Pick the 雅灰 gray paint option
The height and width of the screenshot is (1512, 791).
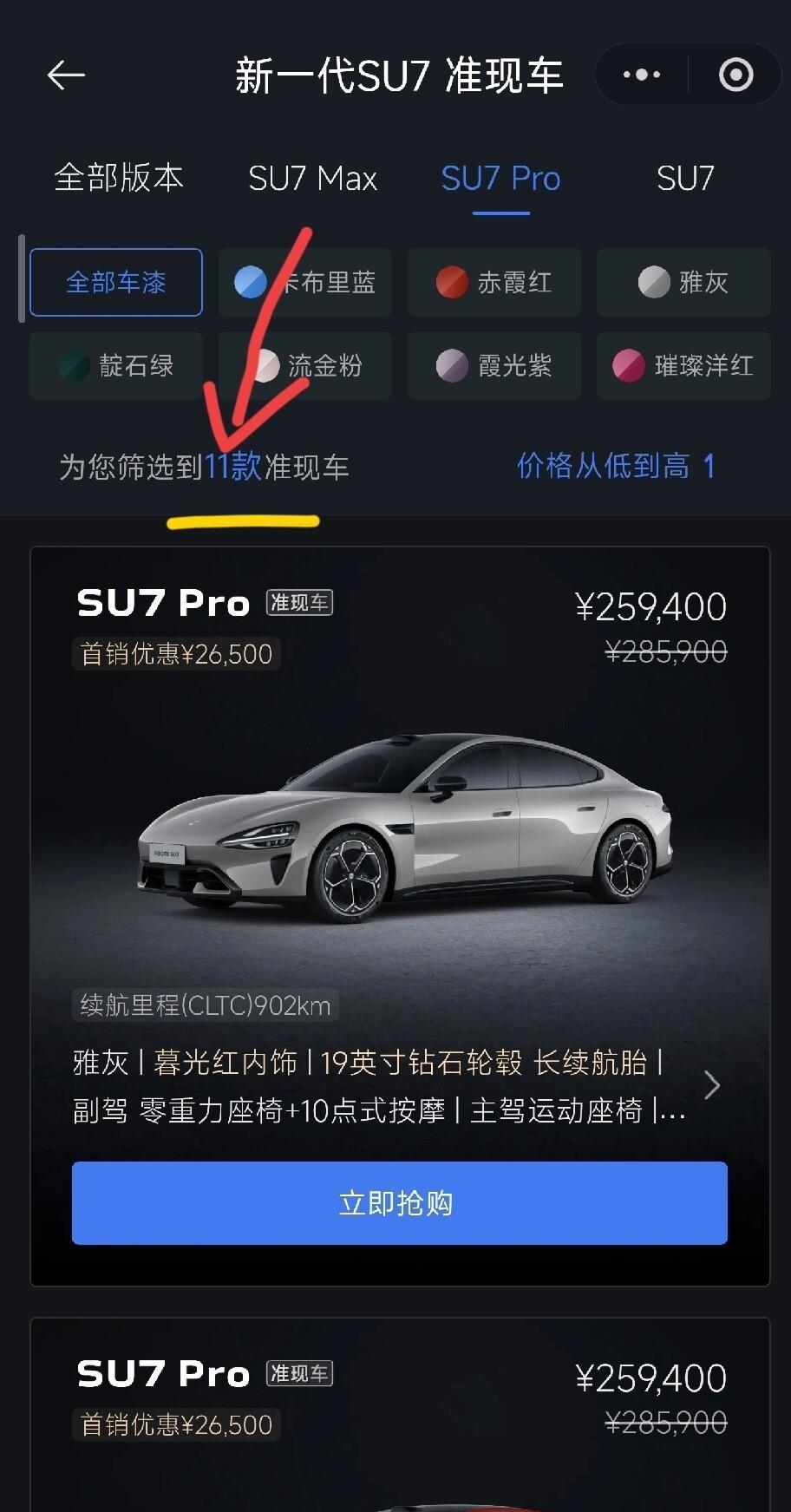click(x=683, y=282)
